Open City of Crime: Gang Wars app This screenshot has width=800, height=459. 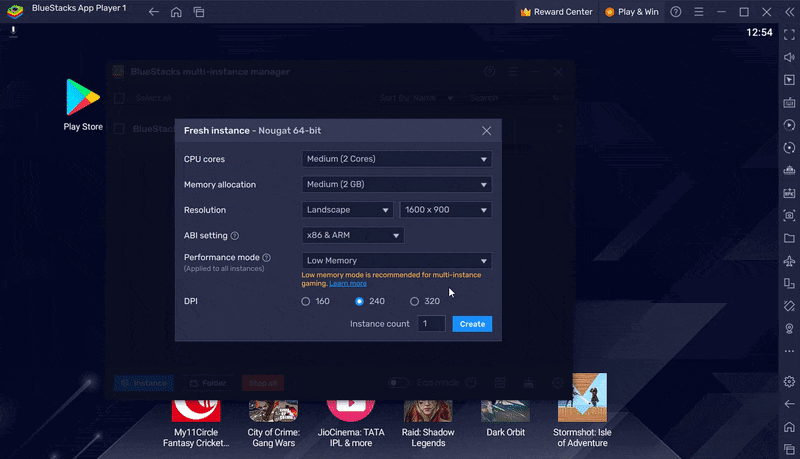pyautogui.click(x=273, y=424)
